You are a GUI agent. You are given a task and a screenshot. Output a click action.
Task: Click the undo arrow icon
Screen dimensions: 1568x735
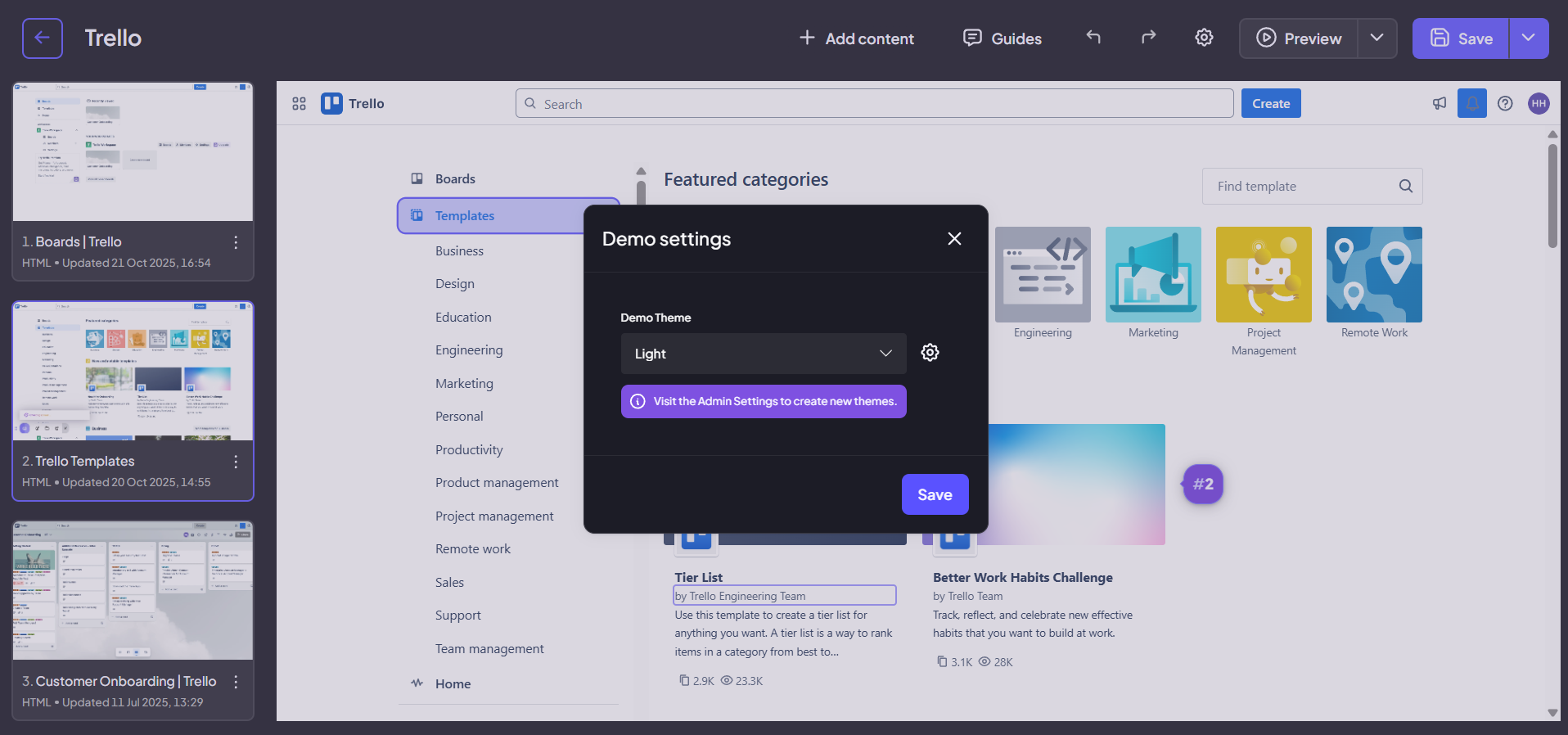(1093, 37)
